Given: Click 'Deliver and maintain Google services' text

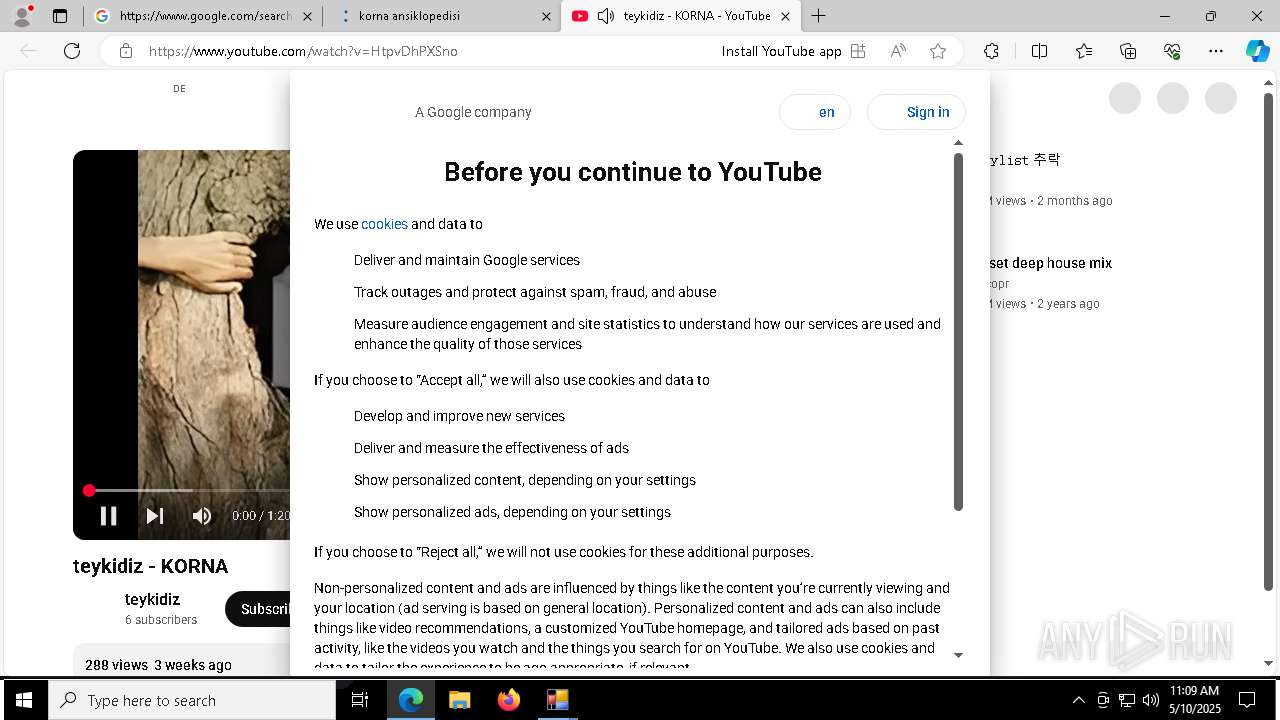Looking at the screenshot, I should tap(467, 260).
